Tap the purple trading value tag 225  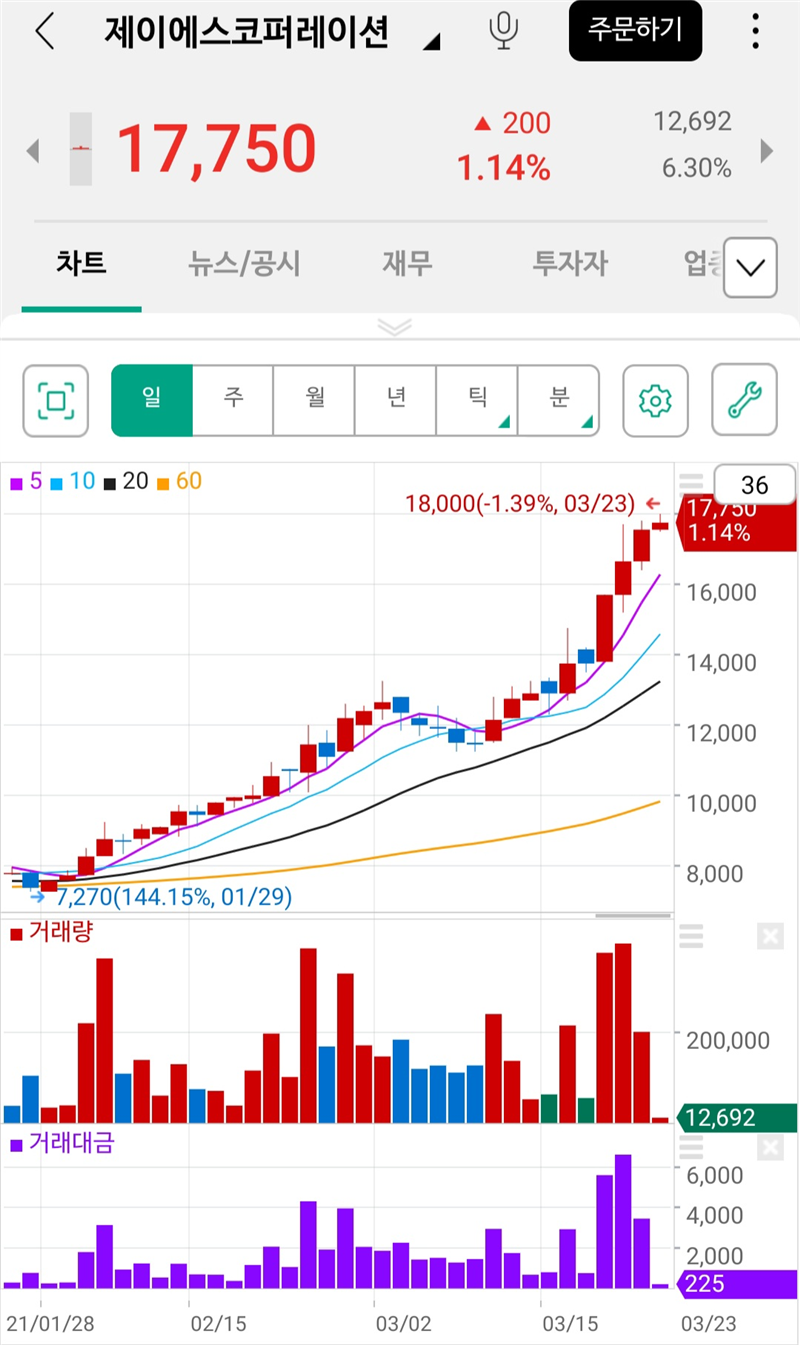[737, 1284]
